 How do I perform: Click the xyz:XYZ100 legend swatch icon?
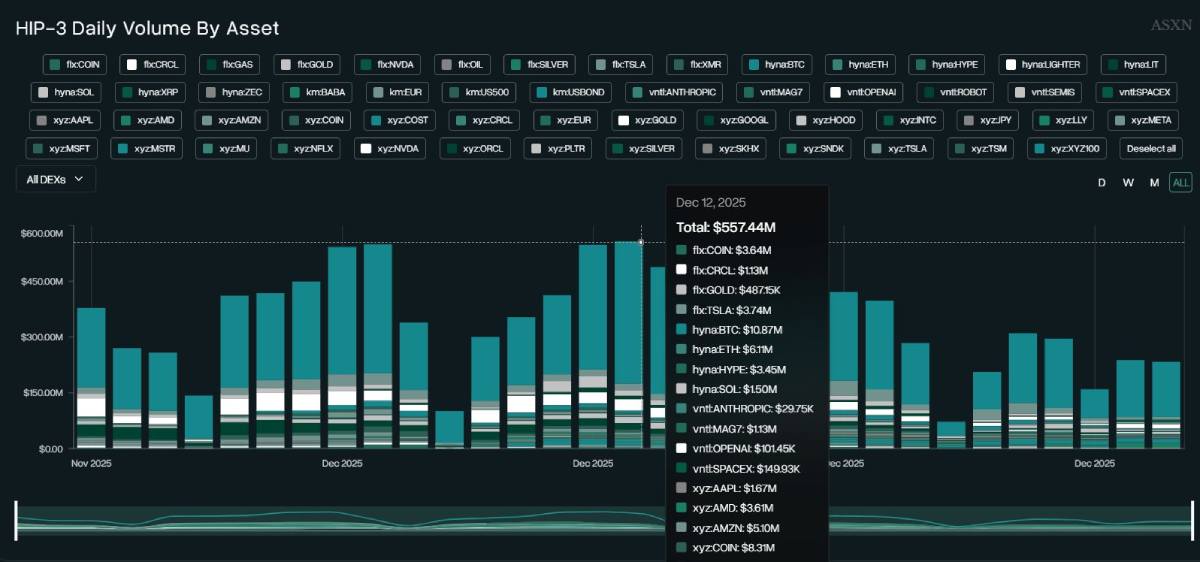(x=1040, y=149)
